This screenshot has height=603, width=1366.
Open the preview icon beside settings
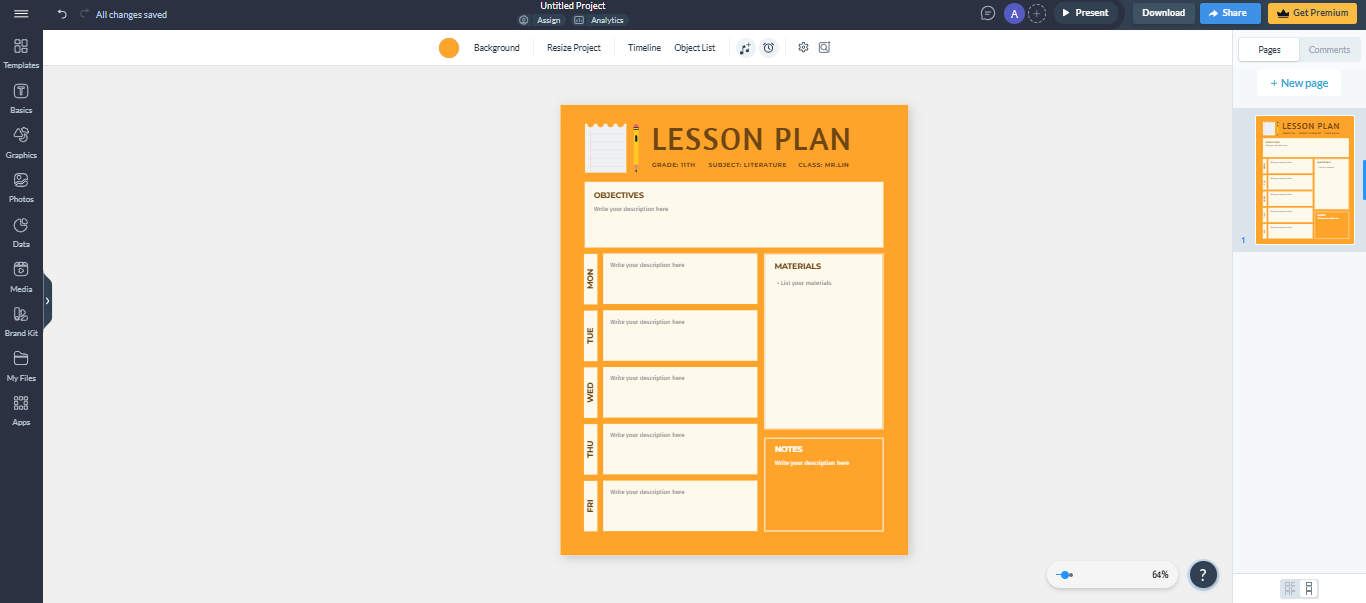pos(824,47)
